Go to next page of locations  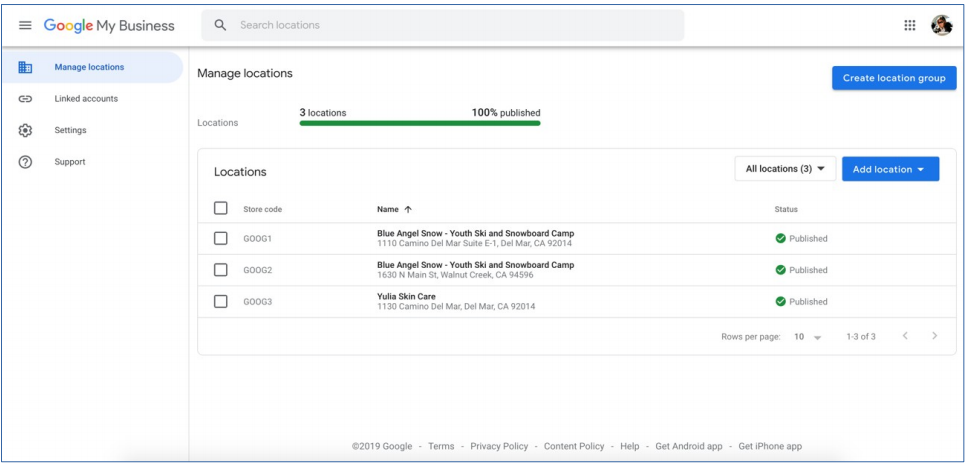(x=934, y=336)
